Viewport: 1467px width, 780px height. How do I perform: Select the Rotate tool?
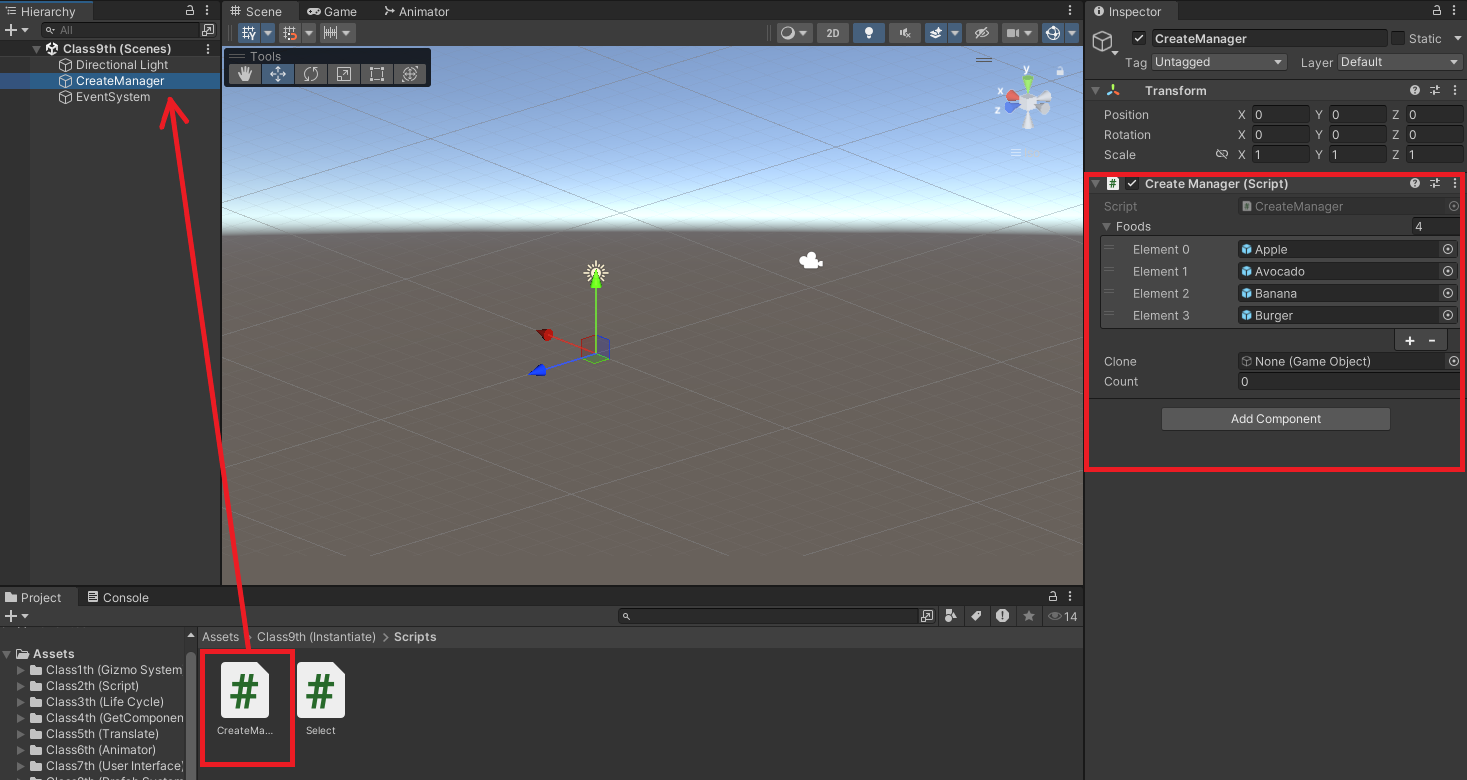311,74
